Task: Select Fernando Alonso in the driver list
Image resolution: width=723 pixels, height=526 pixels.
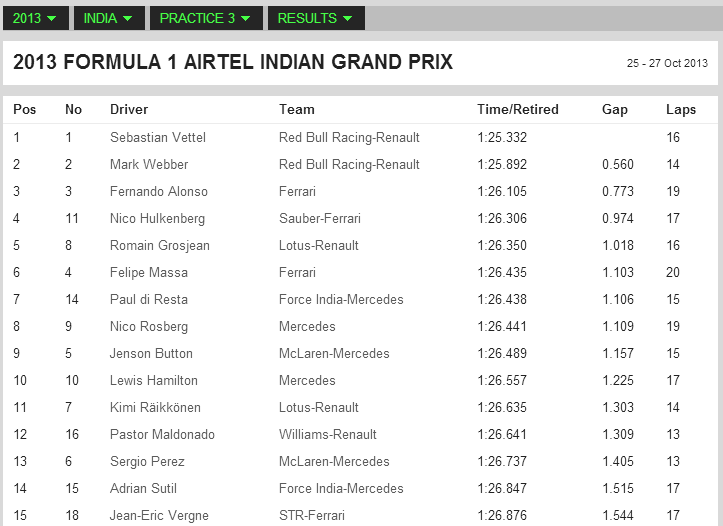Action: [159, 191]
